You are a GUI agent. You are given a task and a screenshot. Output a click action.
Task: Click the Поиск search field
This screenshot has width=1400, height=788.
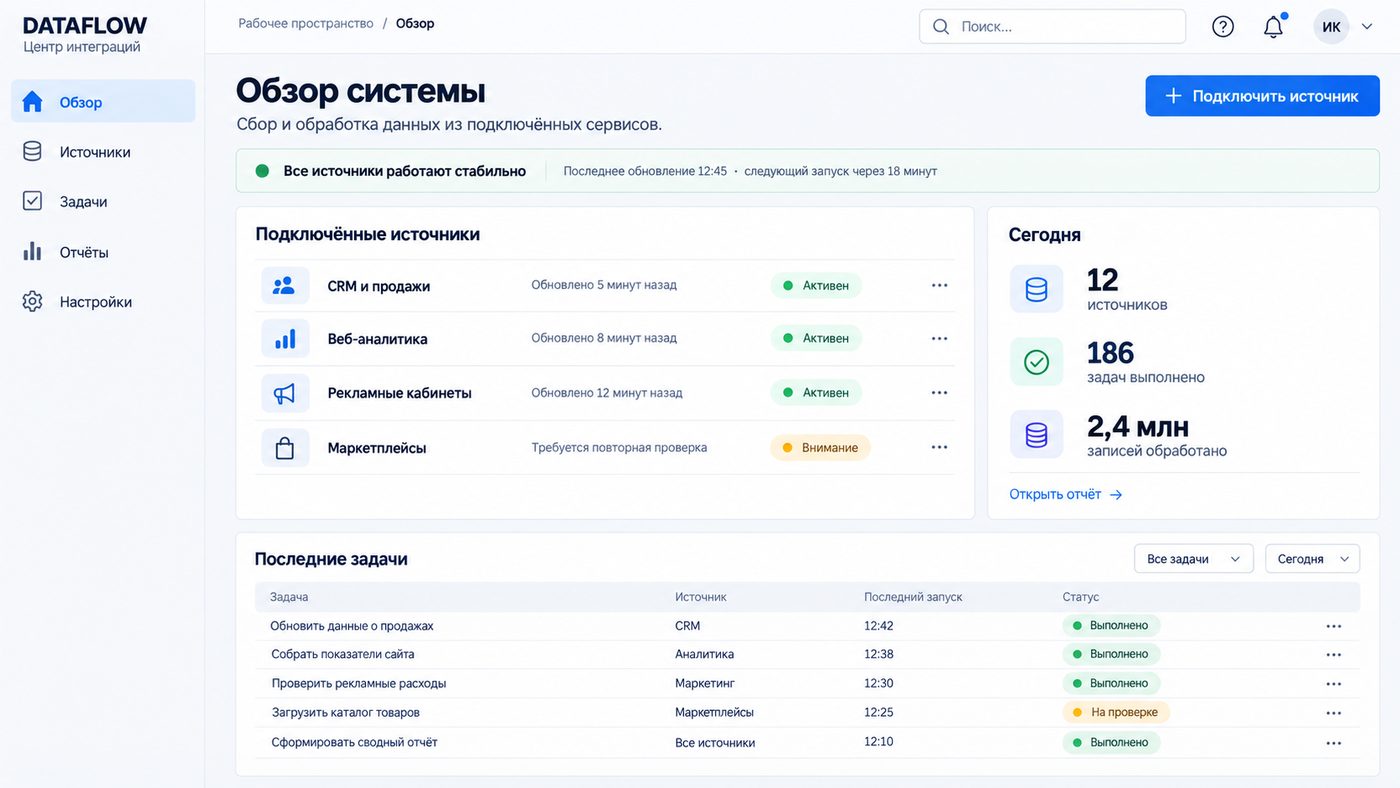click(x=1052, y=27)
